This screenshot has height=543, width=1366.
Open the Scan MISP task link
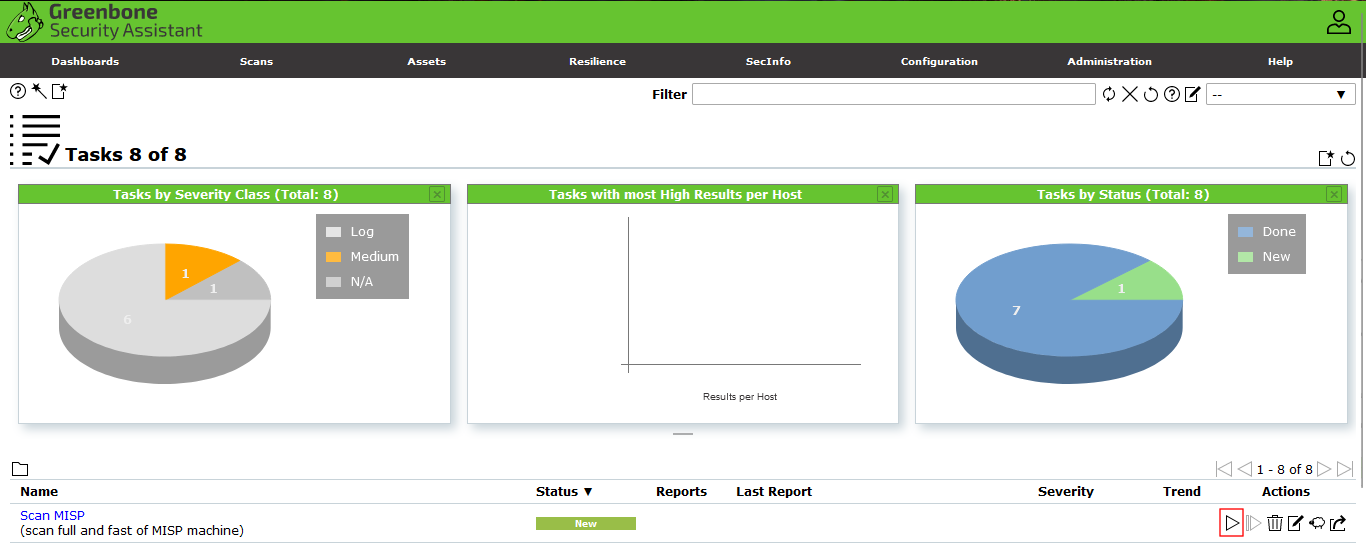point(52,515)
